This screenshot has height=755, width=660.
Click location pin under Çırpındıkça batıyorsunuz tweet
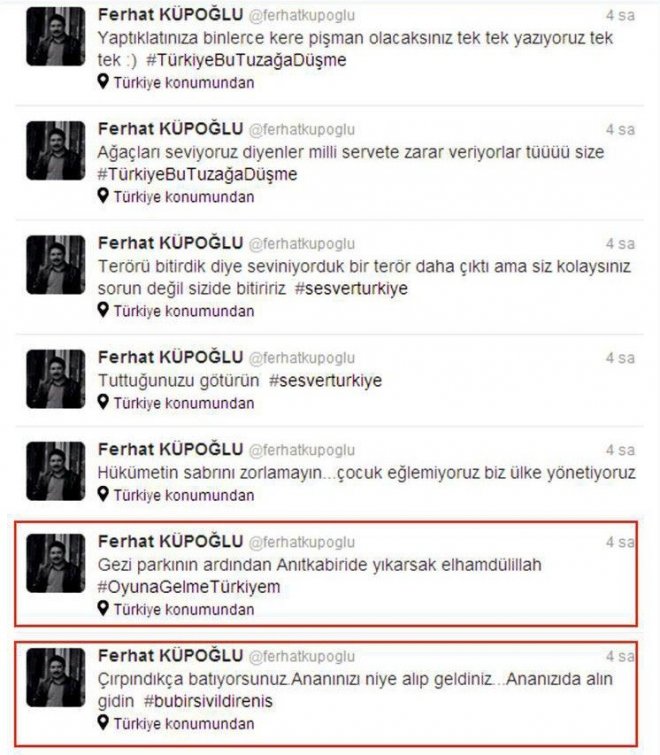[x=103, y=723]
